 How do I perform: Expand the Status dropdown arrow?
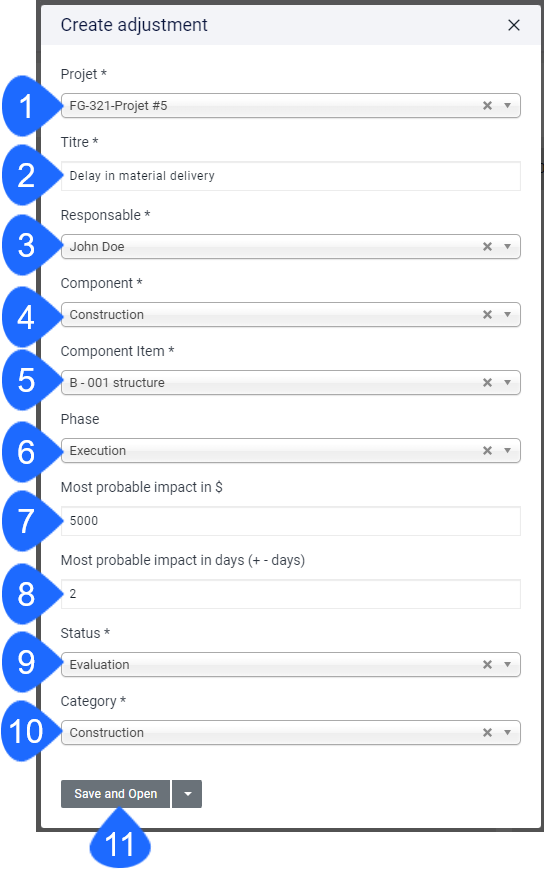coord(507,665)
